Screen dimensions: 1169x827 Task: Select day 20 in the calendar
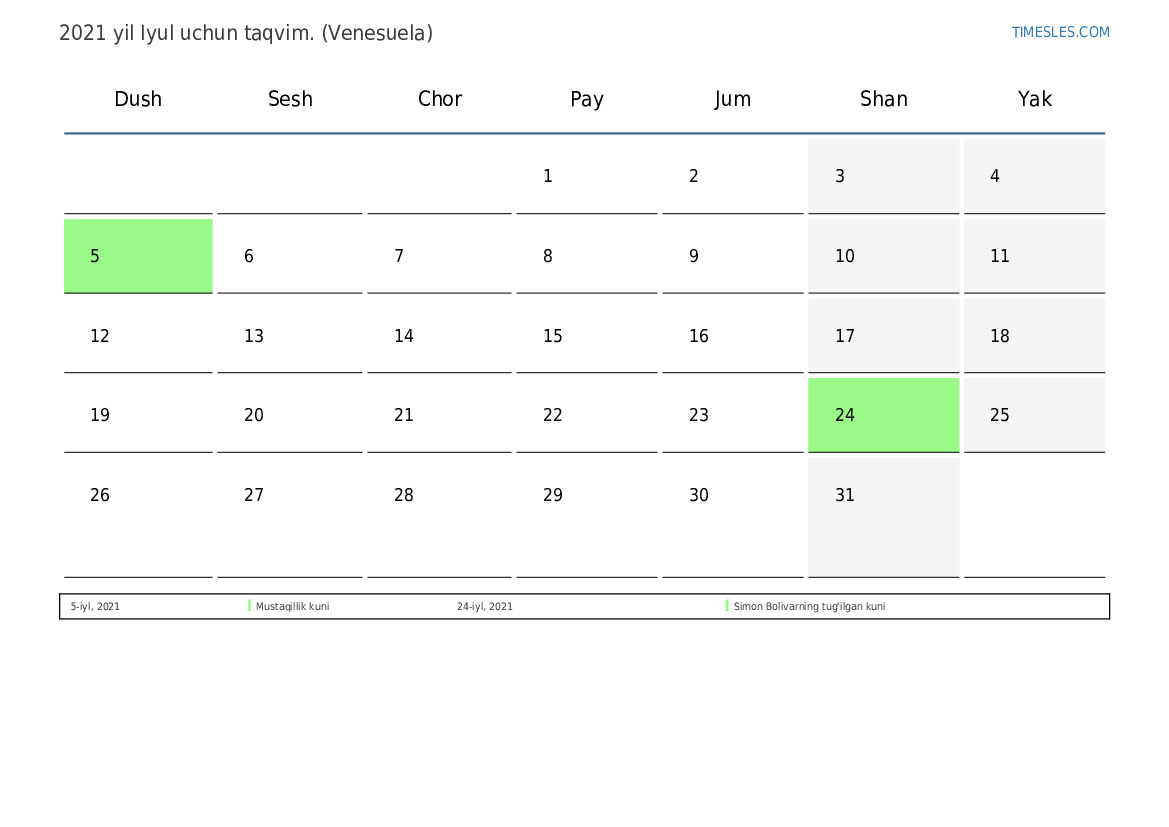point(290,415)
